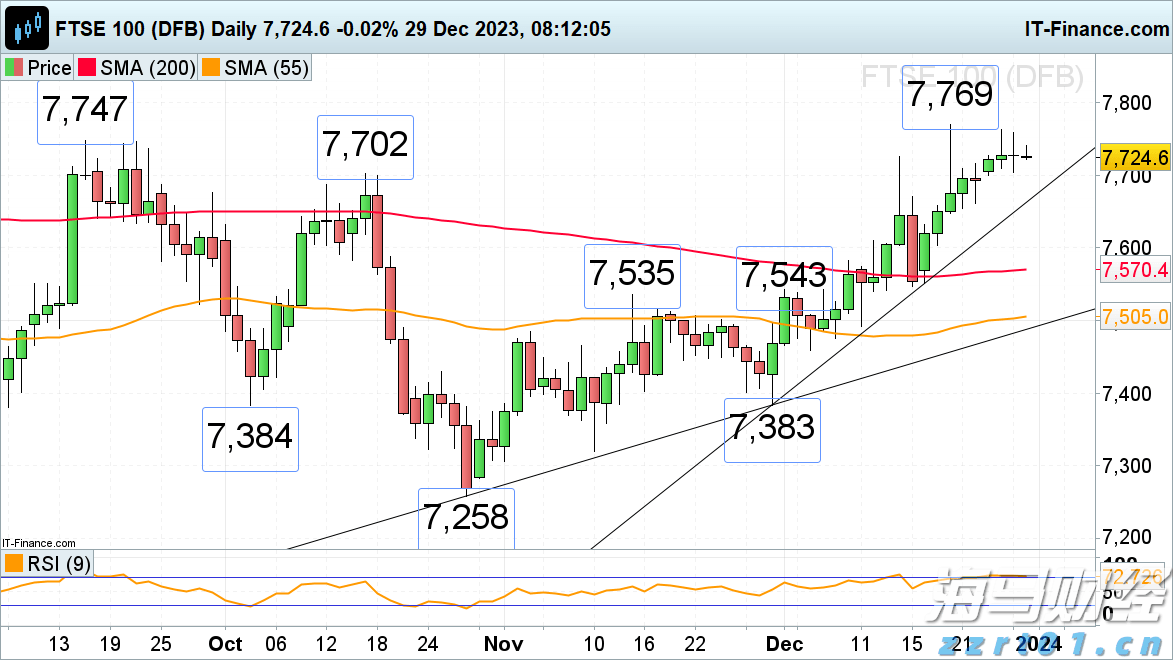Screen dimensions: 1173x660
Task: Select the 7,535 price annotation box
Action: tap(631, 273)
